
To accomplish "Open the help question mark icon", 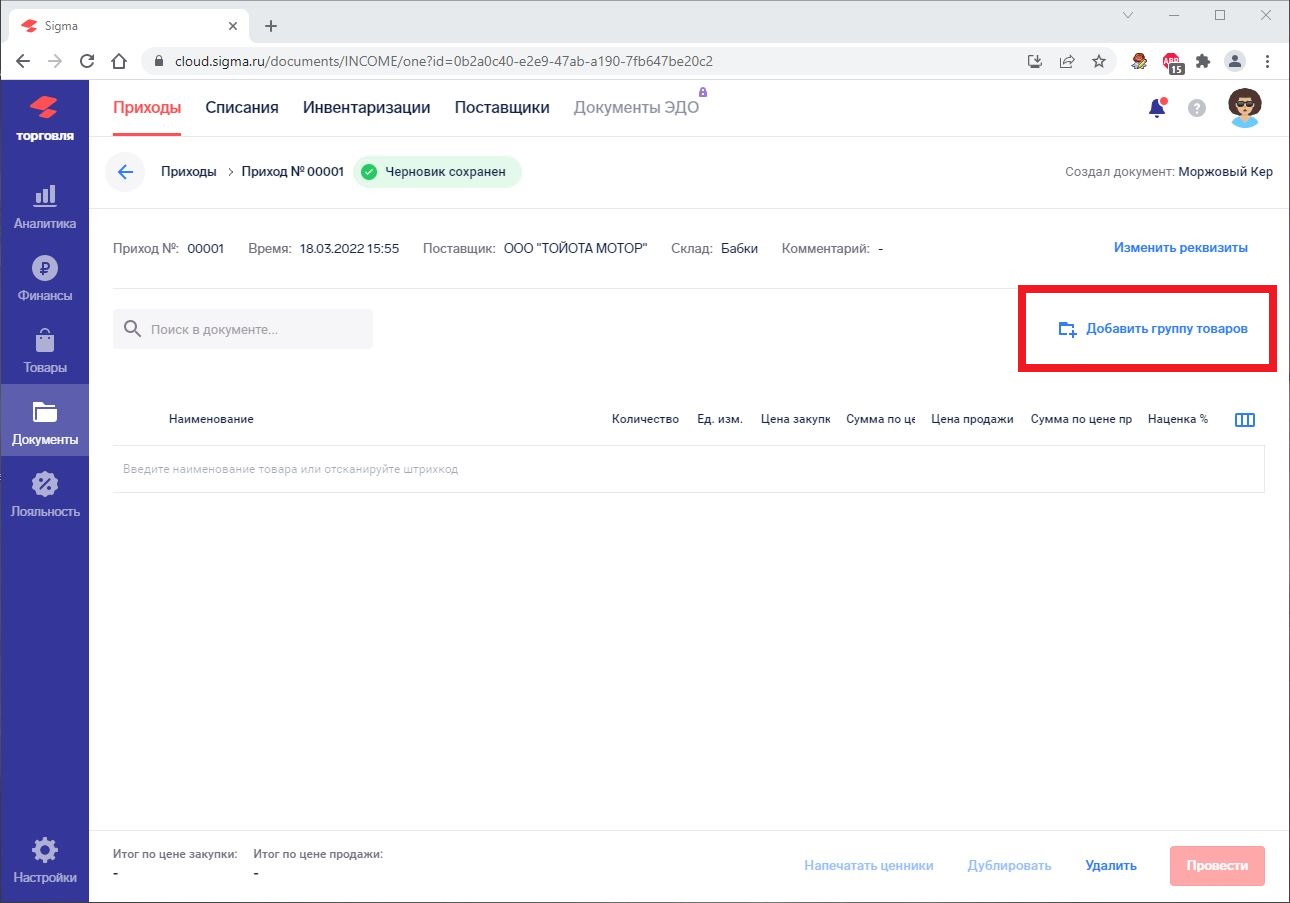I will (x=1196, y=108).
